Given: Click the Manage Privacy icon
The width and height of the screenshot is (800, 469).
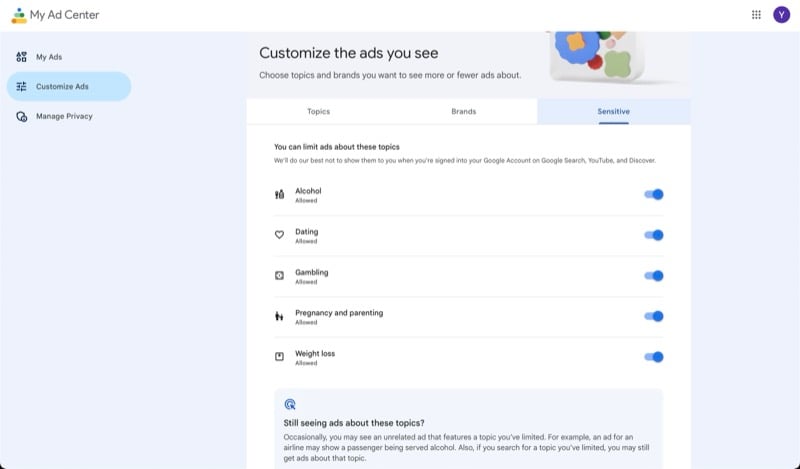Looking at the screenshot, I should tap(22, 117).
